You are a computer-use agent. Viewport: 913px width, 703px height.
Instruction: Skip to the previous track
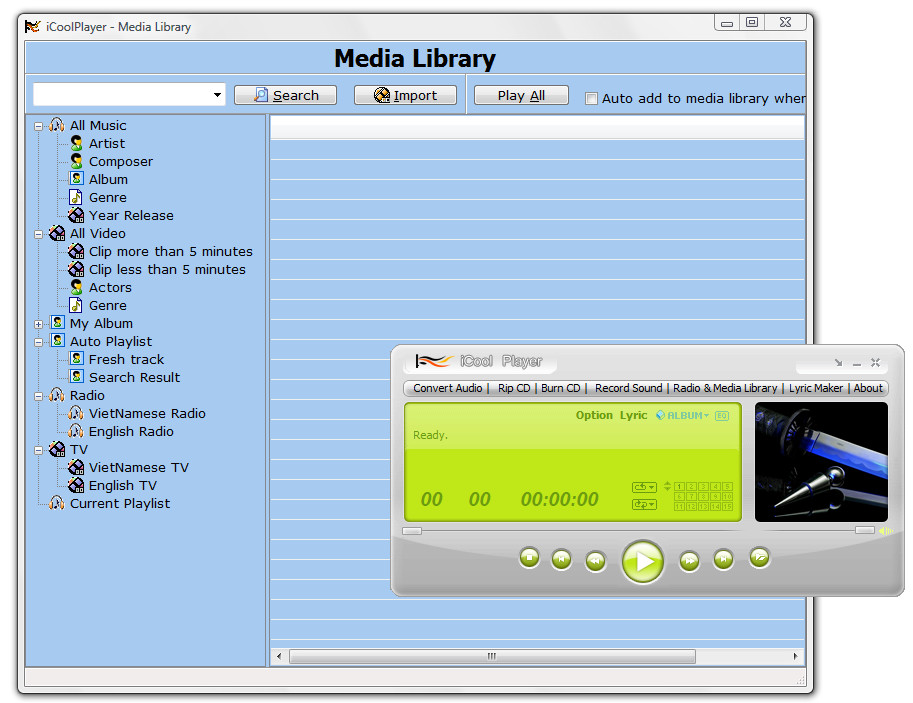[x=561, y=559]
